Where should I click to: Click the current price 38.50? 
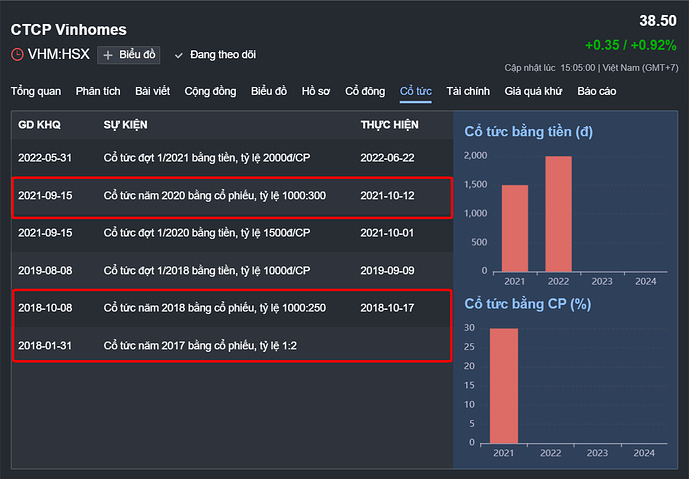pyautogui.click(x=658, y=21)
